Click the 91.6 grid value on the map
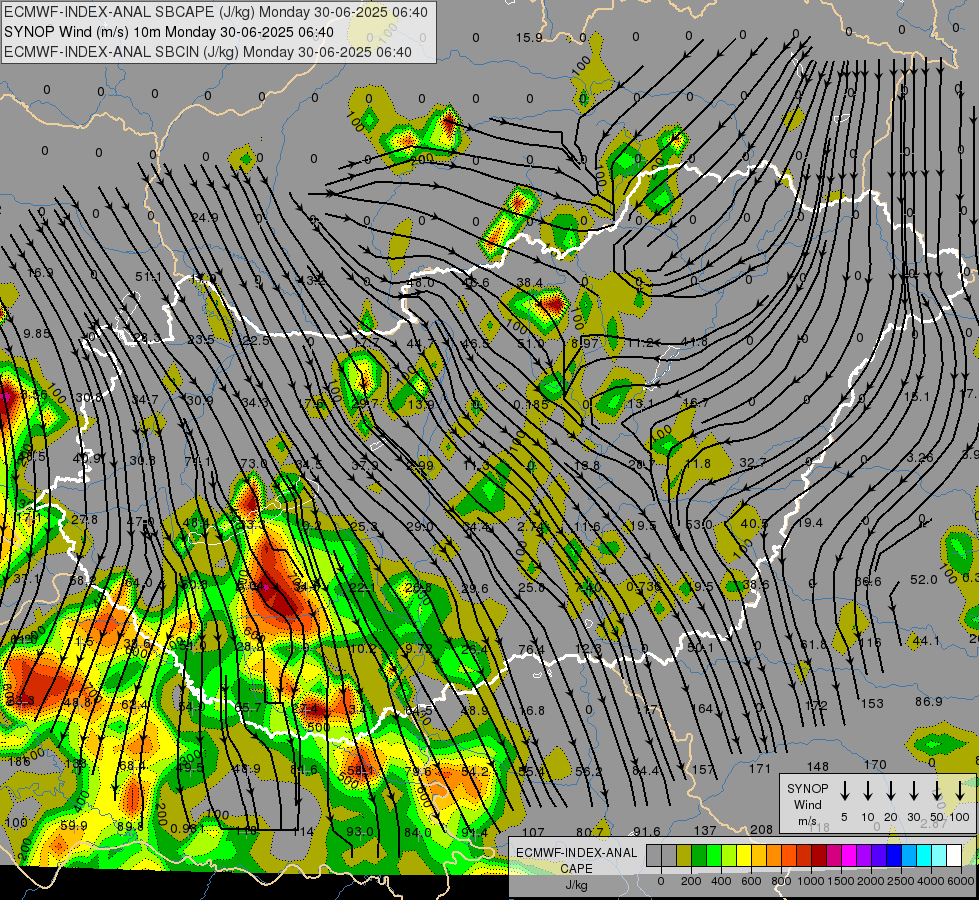979x900 pixels. pyautogui.click(x=647, y=831)
